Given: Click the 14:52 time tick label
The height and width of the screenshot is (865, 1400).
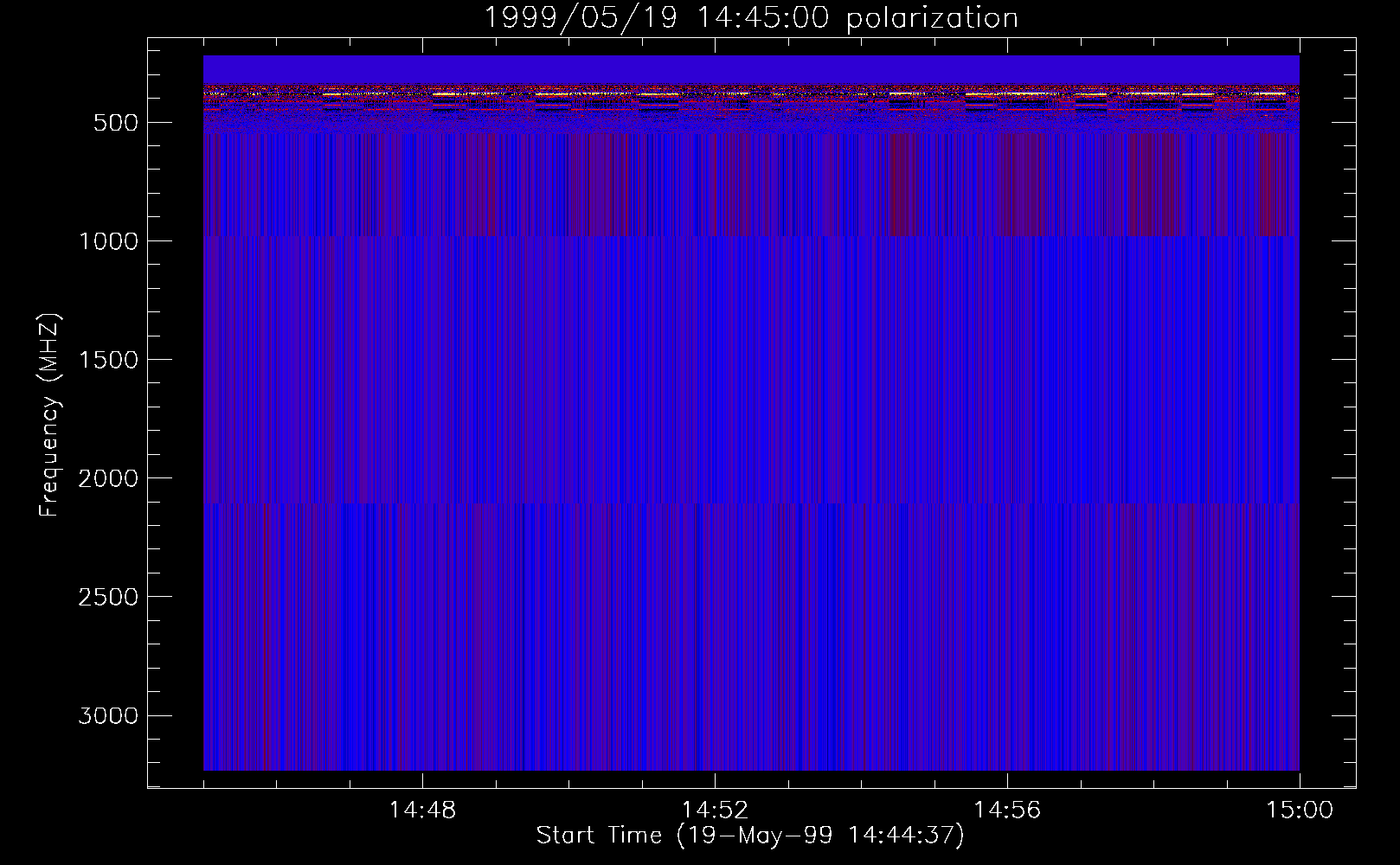Looking at the screenshot, I should (x=715, y=811).
